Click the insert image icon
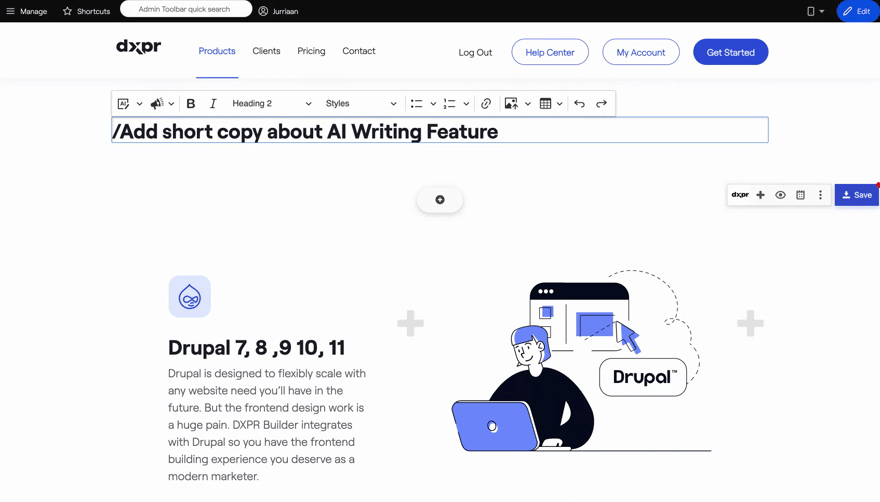880x502 pixels. click(511, 104)
